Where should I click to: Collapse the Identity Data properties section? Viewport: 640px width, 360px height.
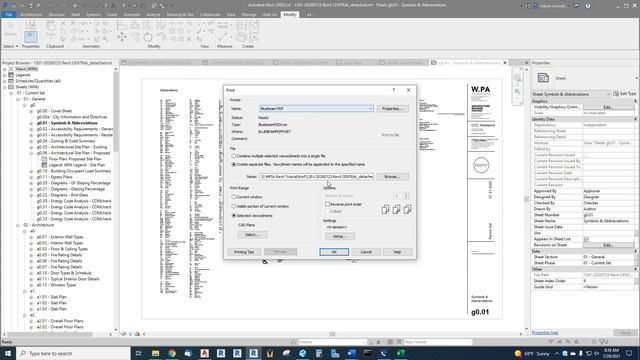pos(635,119)
